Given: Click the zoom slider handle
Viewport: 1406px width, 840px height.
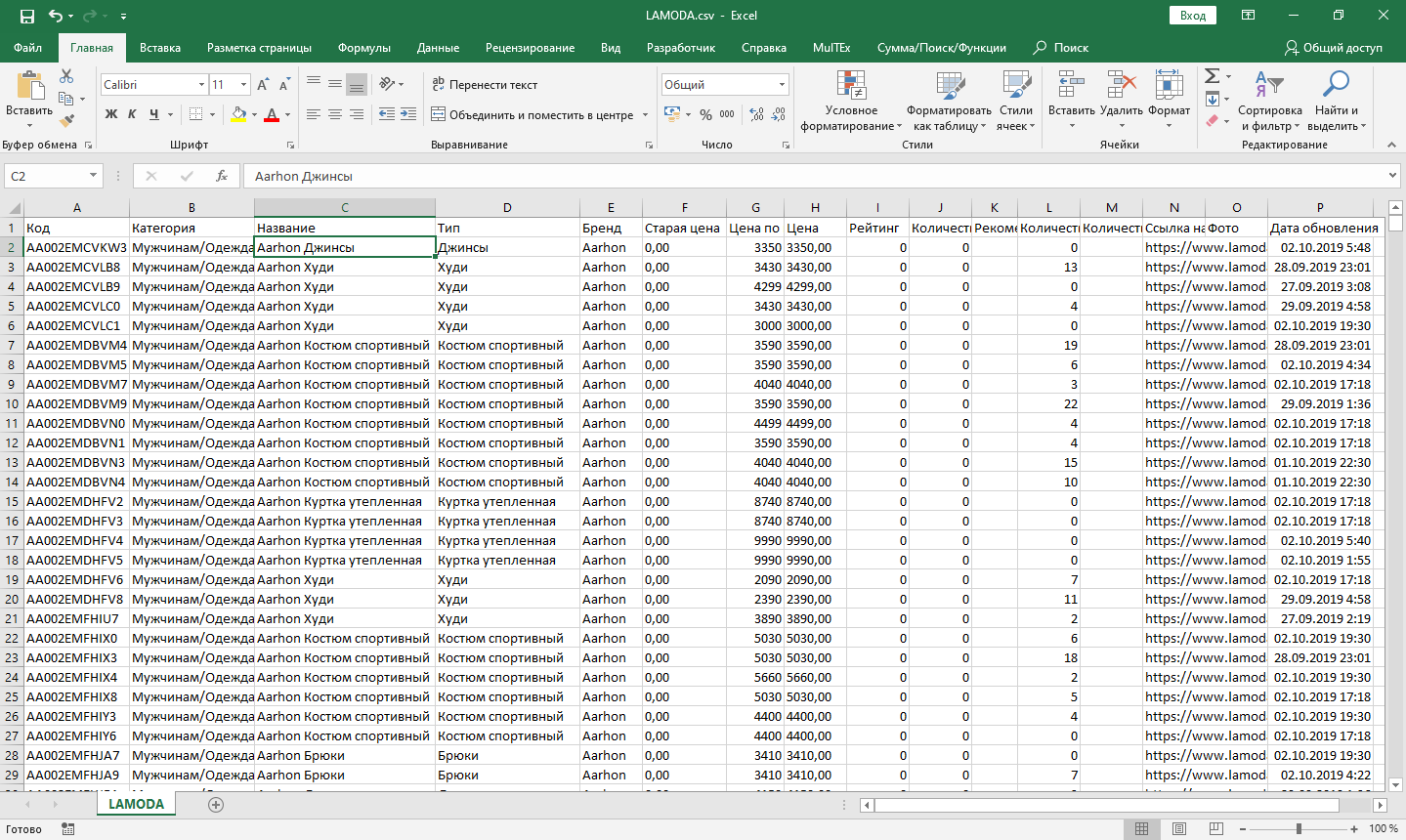Looking at the screenshot, I should pos(1299,829).
